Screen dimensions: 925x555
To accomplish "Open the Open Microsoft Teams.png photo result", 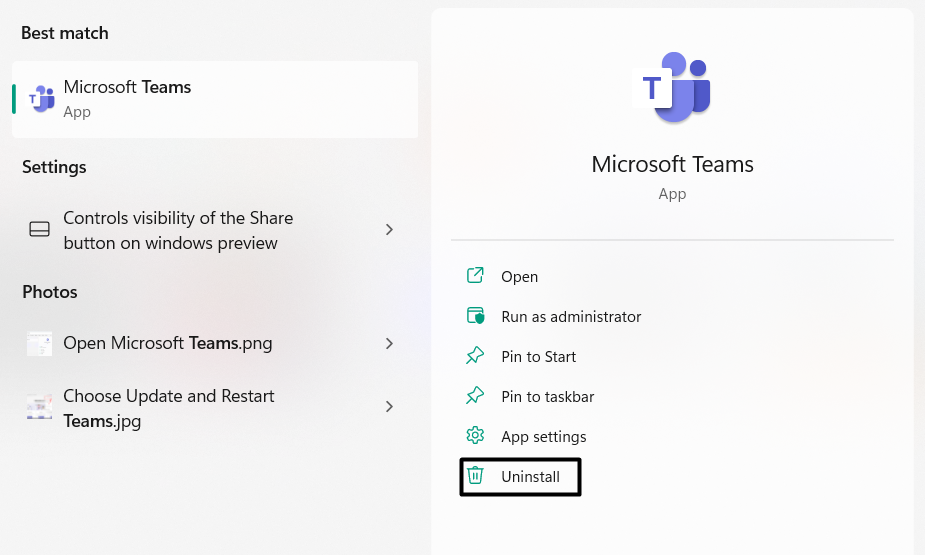I will (x=215, y=343).
